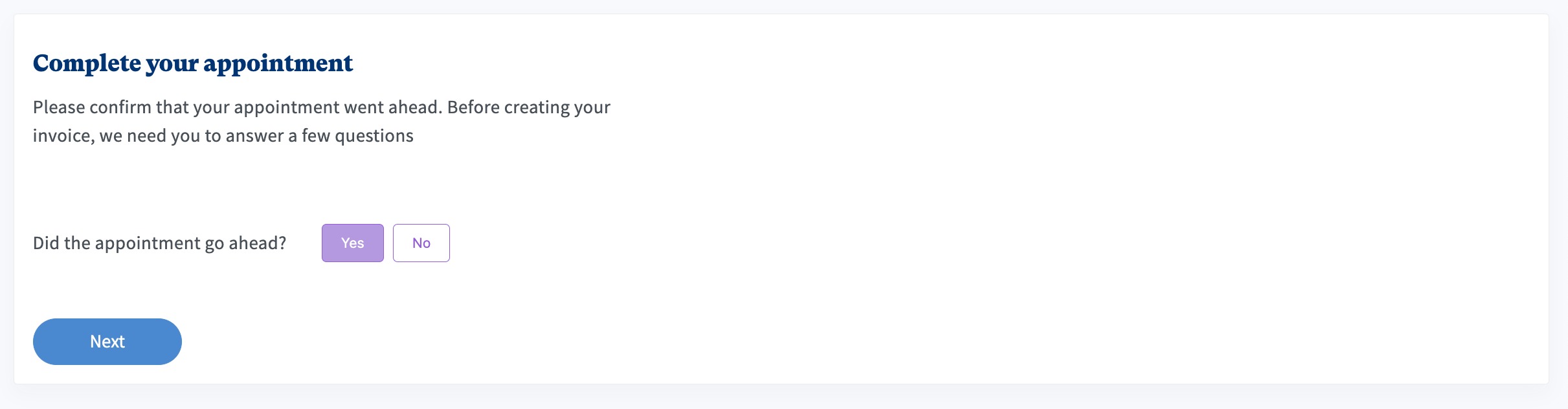Choose No for appointment went ahead
Screen dimensions: 1568x409
click(421, 243)
